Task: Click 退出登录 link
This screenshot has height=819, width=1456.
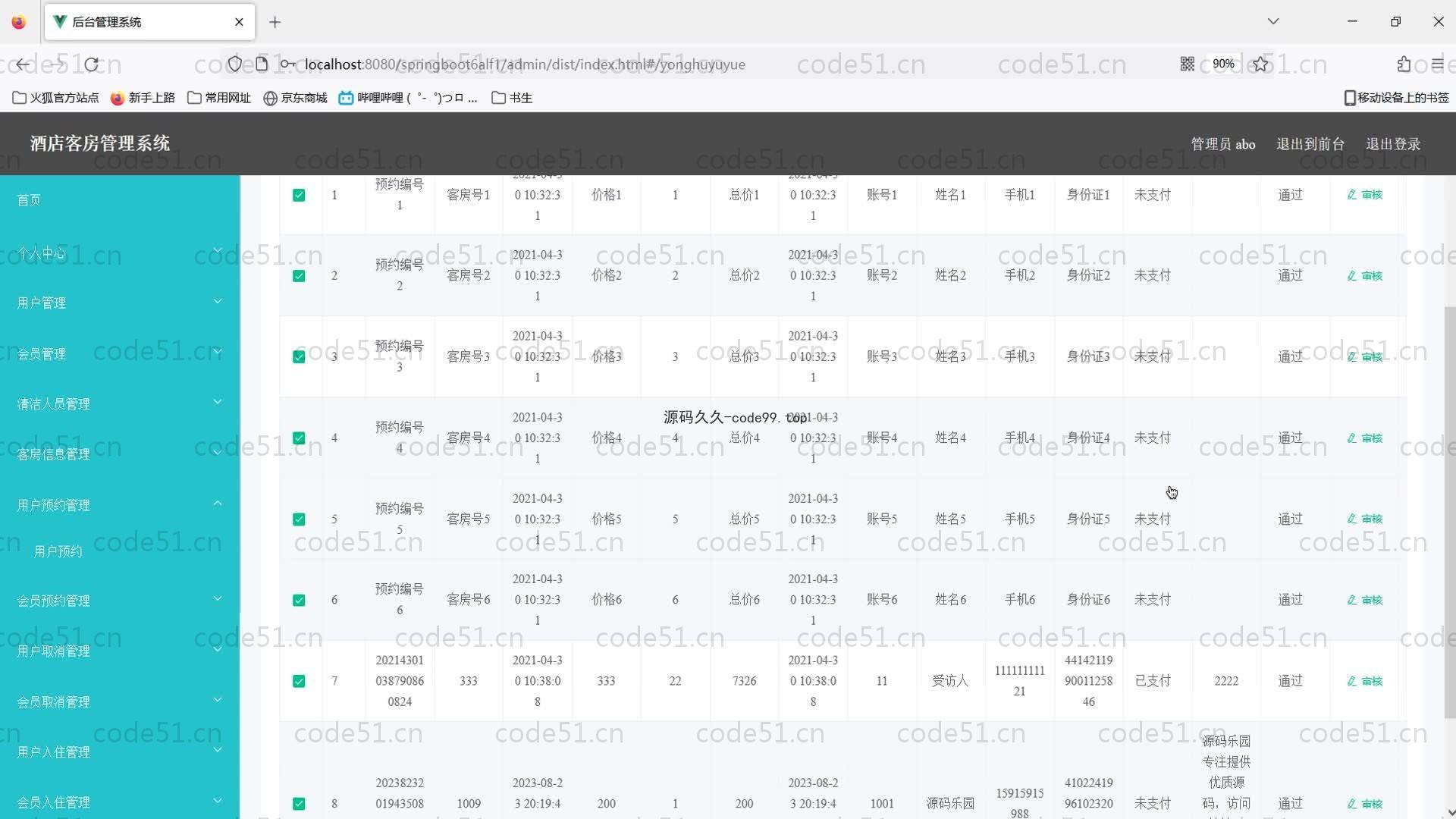Action: pyautogui.click(x=1393, y=144)
